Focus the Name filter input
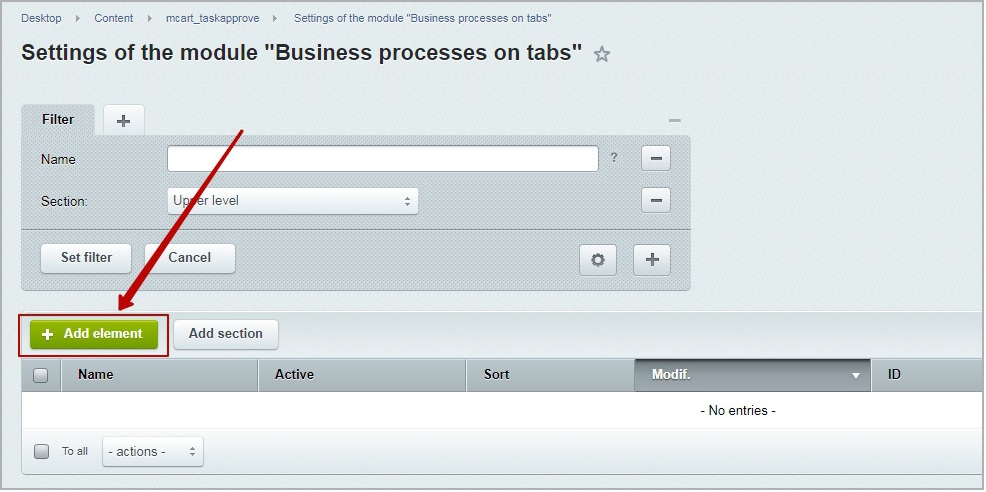 tap(383, 159)
